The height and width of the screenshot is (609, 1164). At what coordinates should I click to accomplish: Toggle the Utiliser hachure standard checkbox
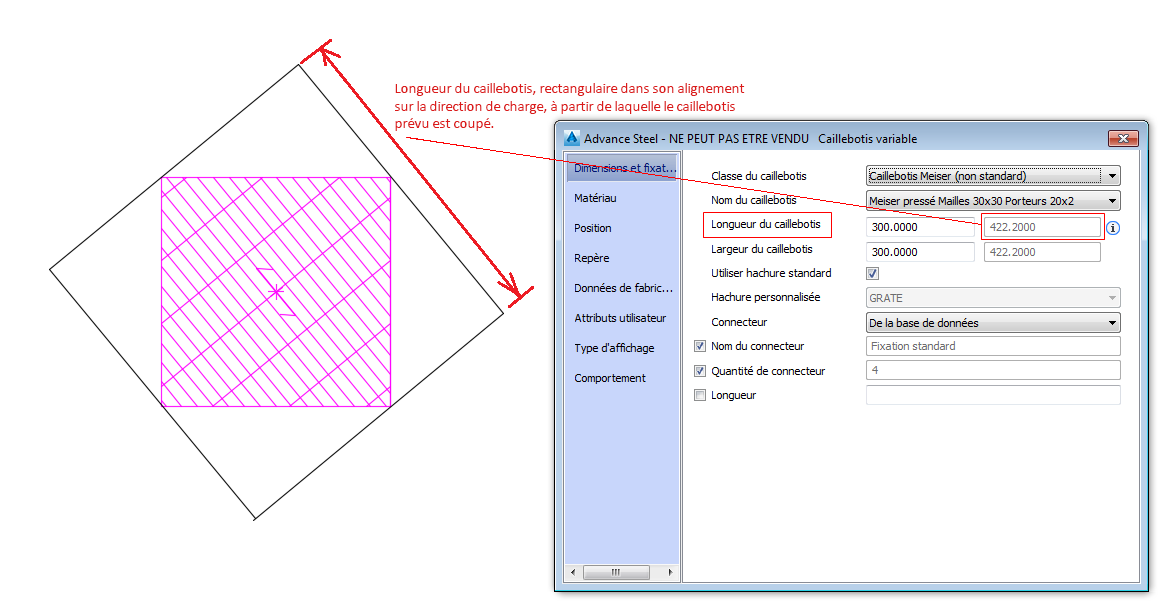pyautogui.click(x=872, y=273)
